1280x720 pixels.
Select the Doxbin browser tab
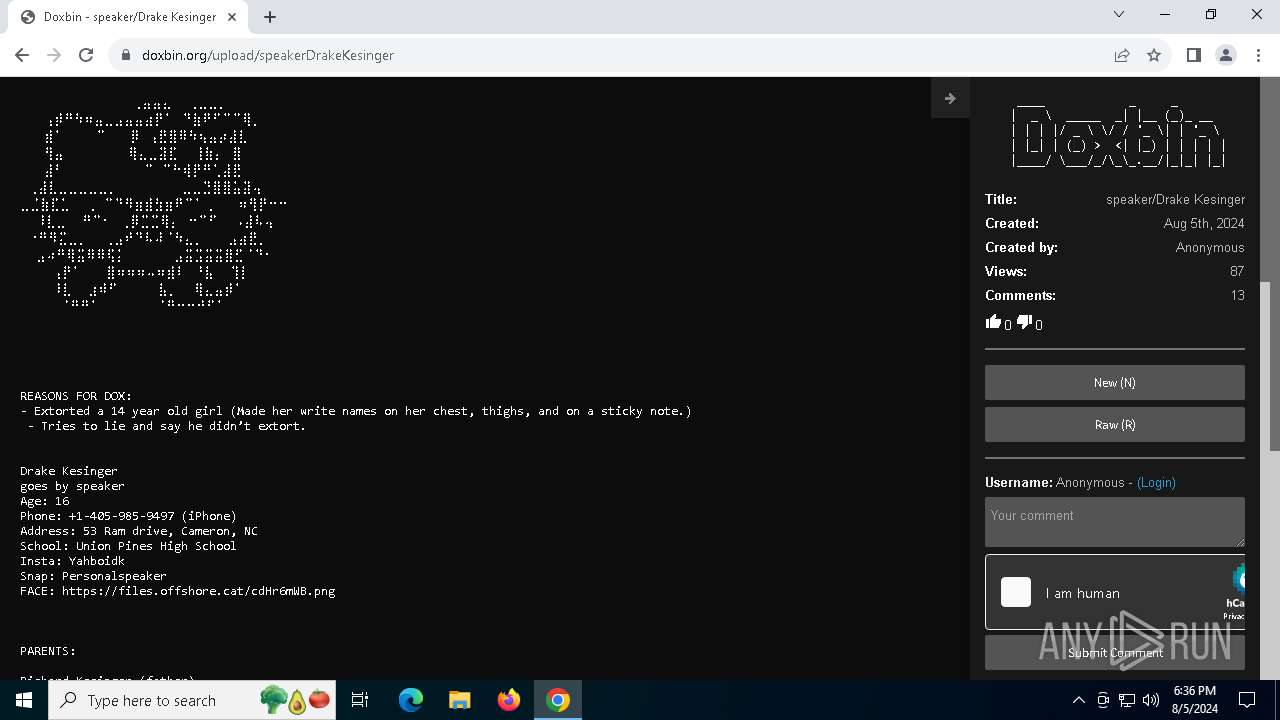[x=128, y=17]
